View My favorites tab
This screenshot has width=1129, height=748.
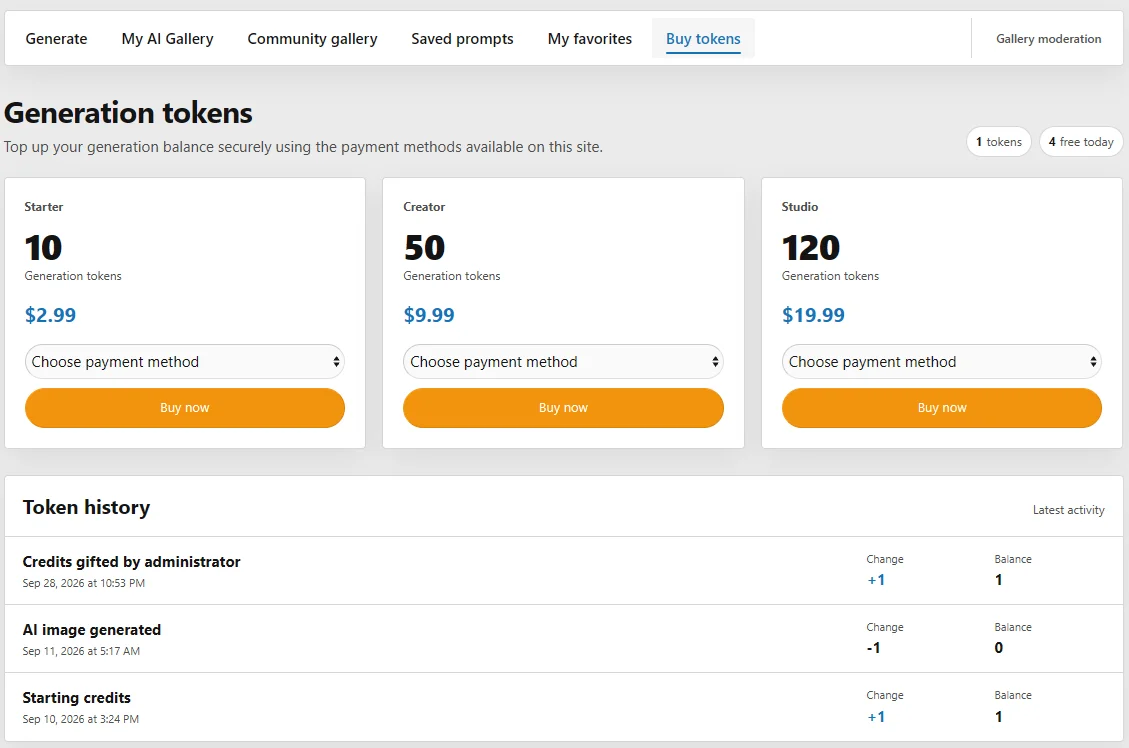[x=590, y=39]
